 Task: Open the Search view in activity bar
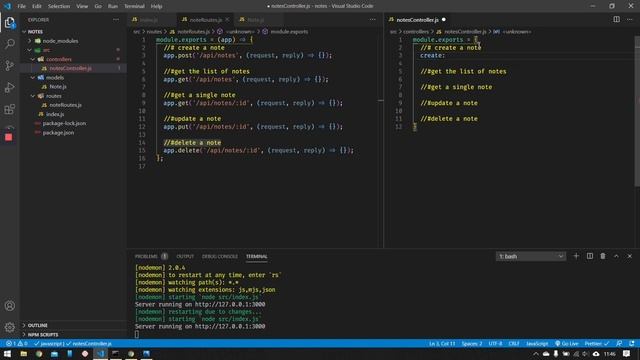[9, 44]
